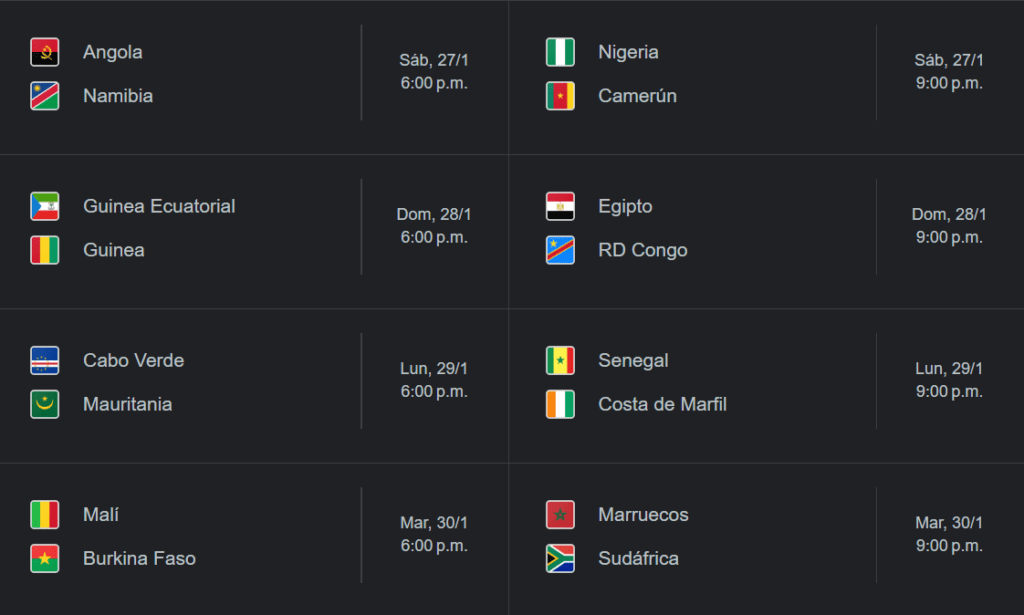Click the Mauritania flag icon

tap(45, 404)
